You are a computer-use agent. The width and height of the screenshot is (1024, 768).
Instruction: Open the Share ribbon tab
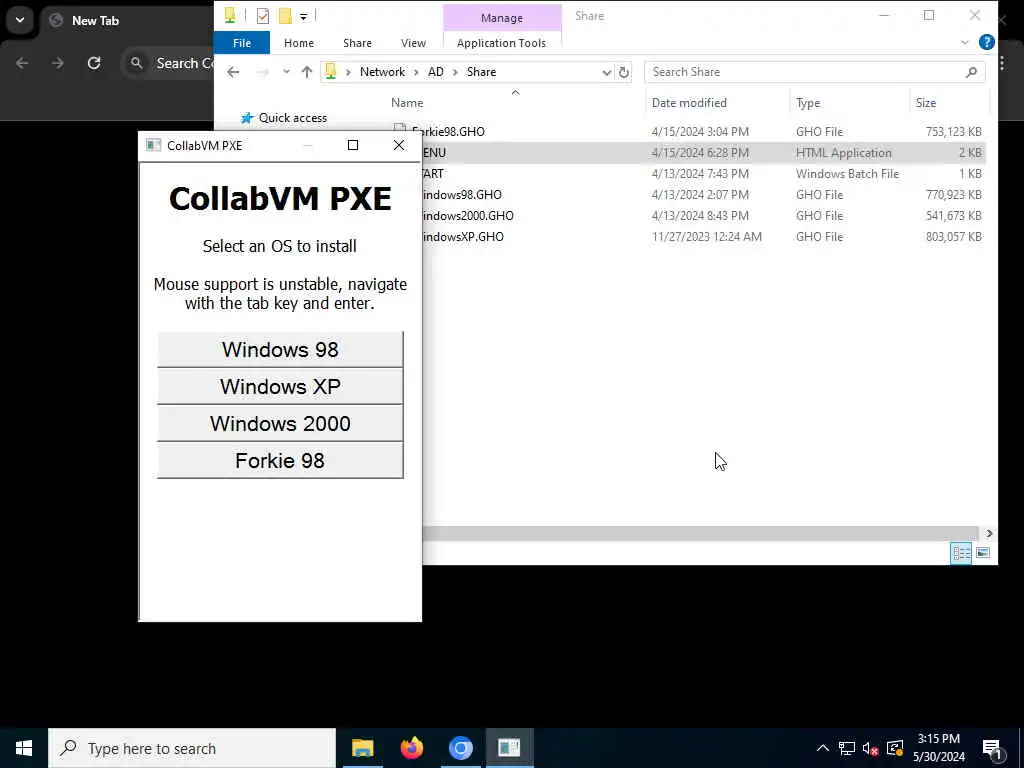point(357,43)
